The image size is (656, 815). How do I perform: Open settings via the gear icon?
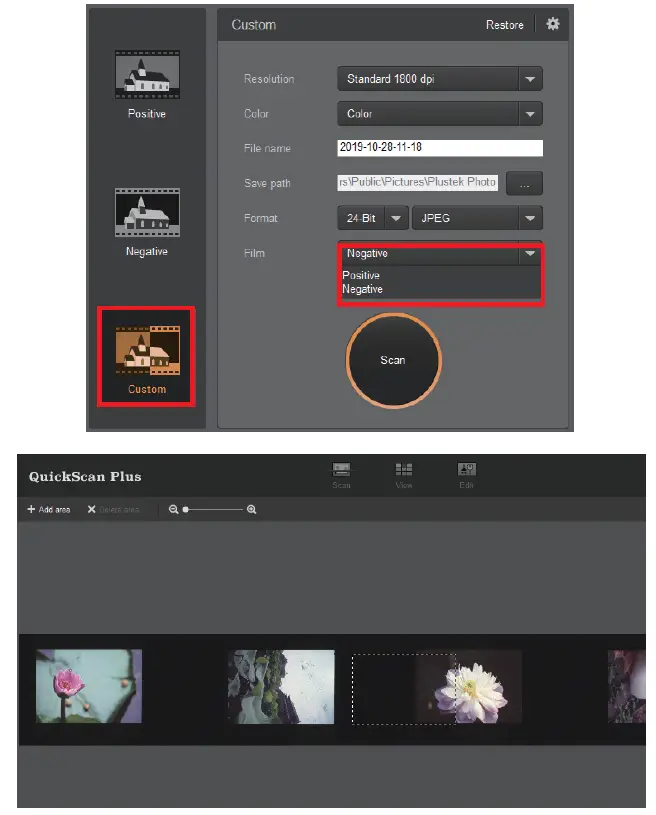553,24
